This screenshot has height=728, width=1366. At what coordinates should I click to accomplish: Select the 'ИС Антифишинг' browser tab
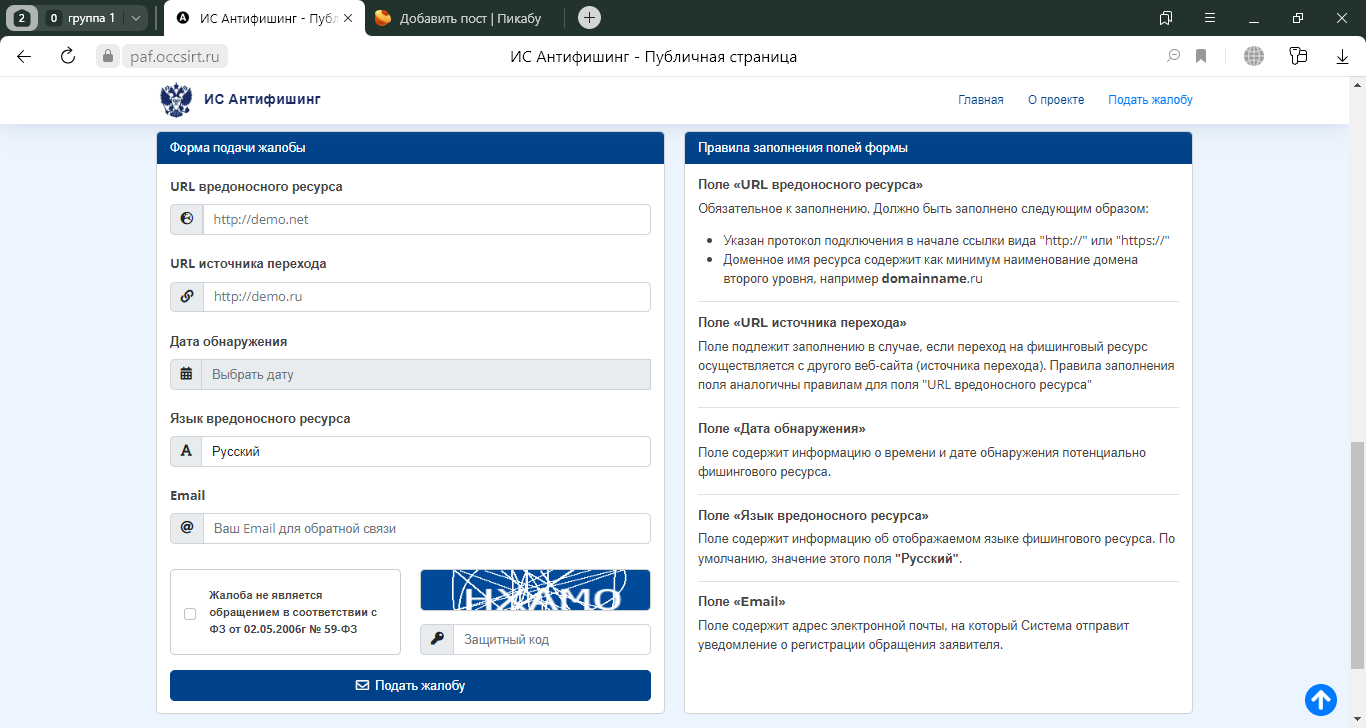pos(264,18)
